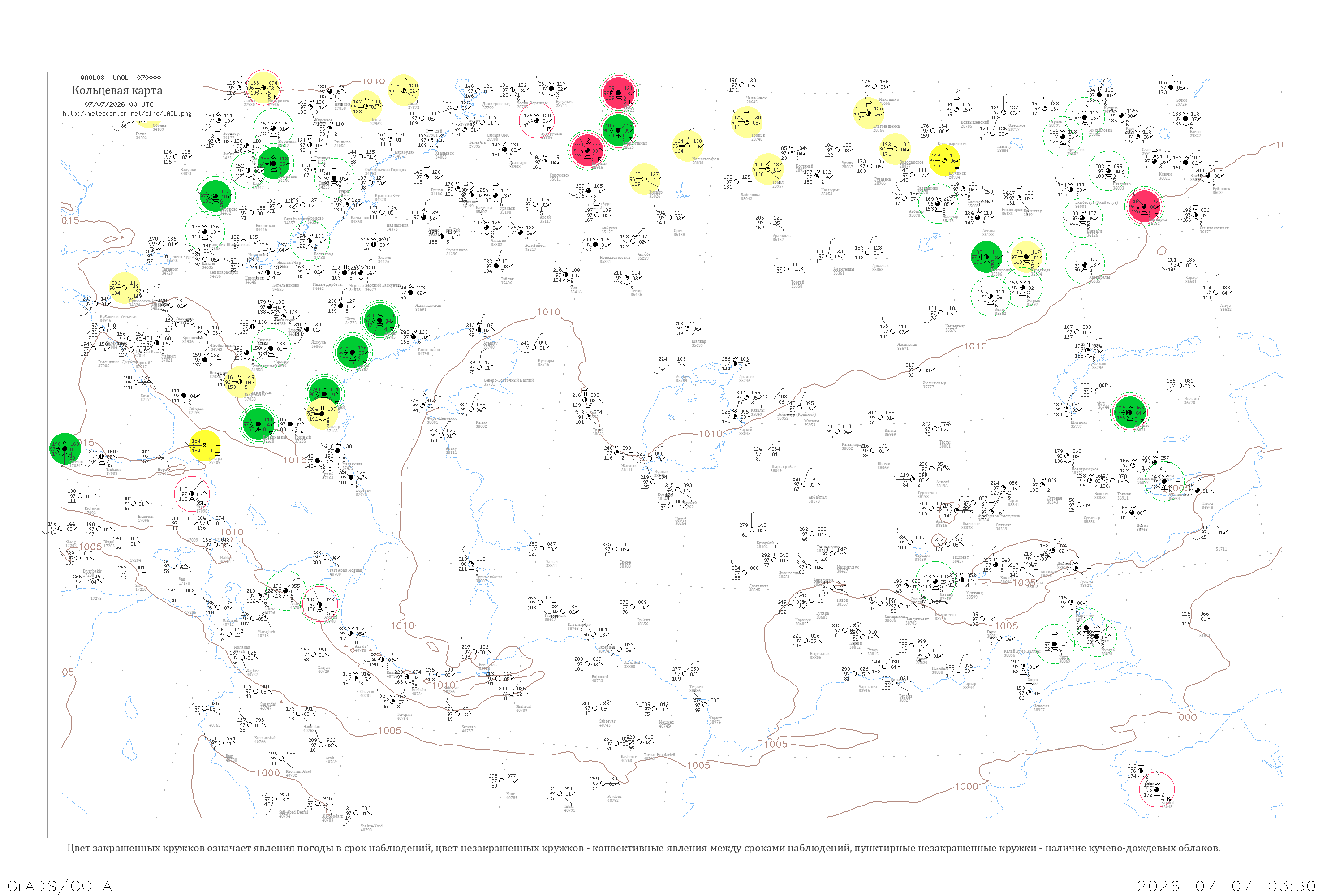Click the map title "Кольцевая карта"
This screenshot has width=1344, height=896.
[x=117, y=90]
